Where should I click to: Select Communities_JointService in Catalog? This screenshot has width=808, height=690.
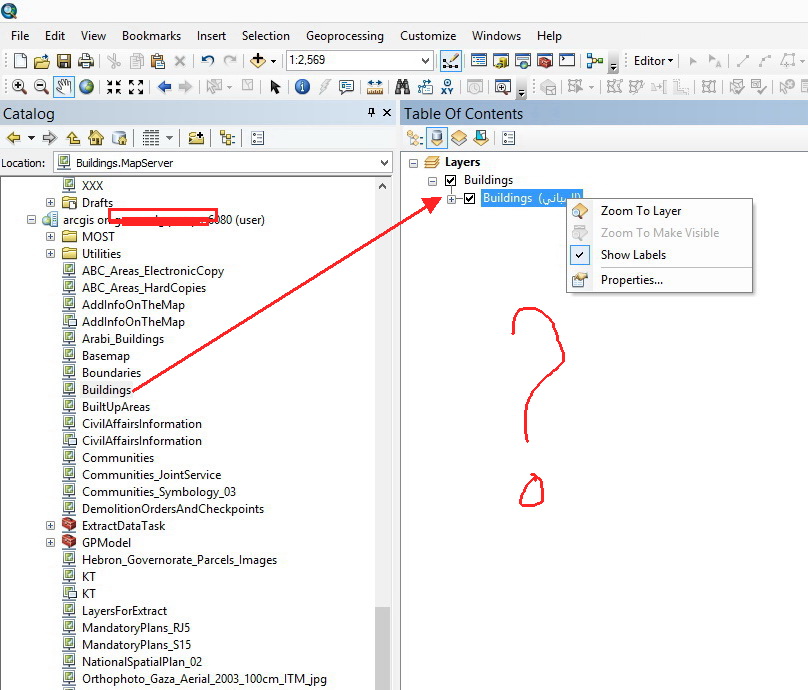pyautogui.click(x=152, y=475)
